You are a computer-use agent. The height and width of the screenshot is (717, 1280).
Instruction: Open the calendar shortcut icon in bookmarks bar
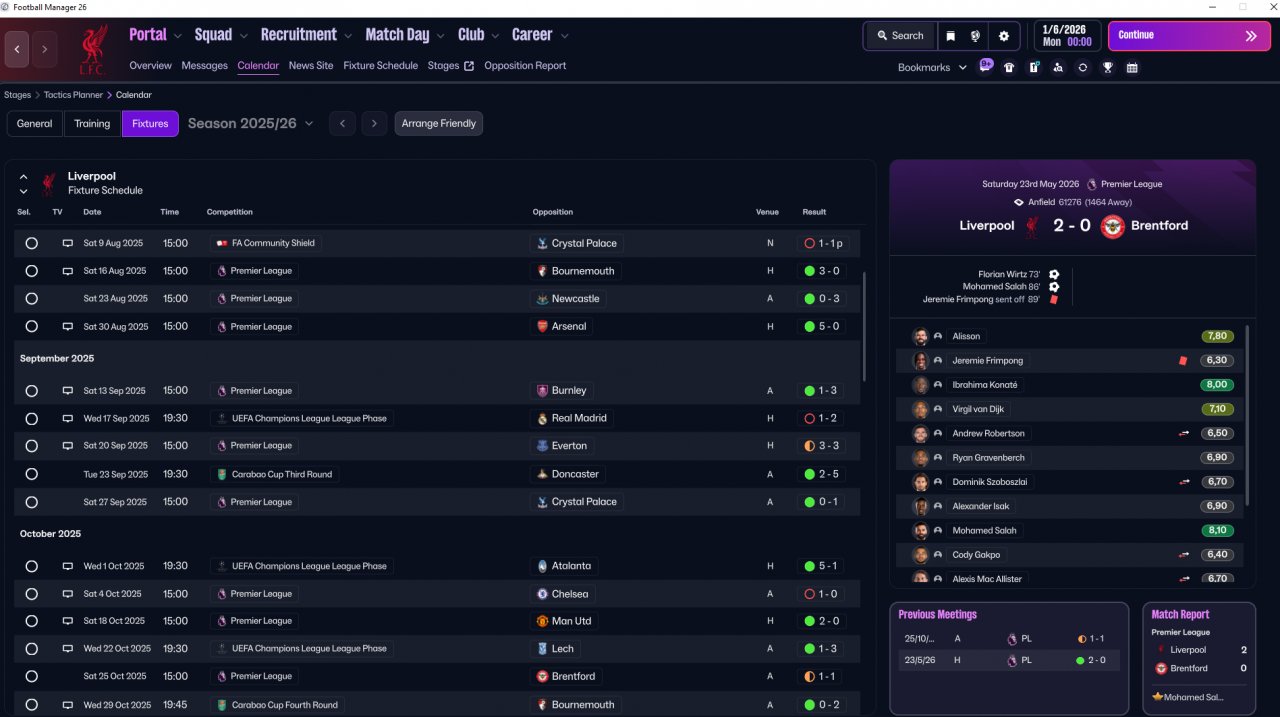pos(1132,68)
